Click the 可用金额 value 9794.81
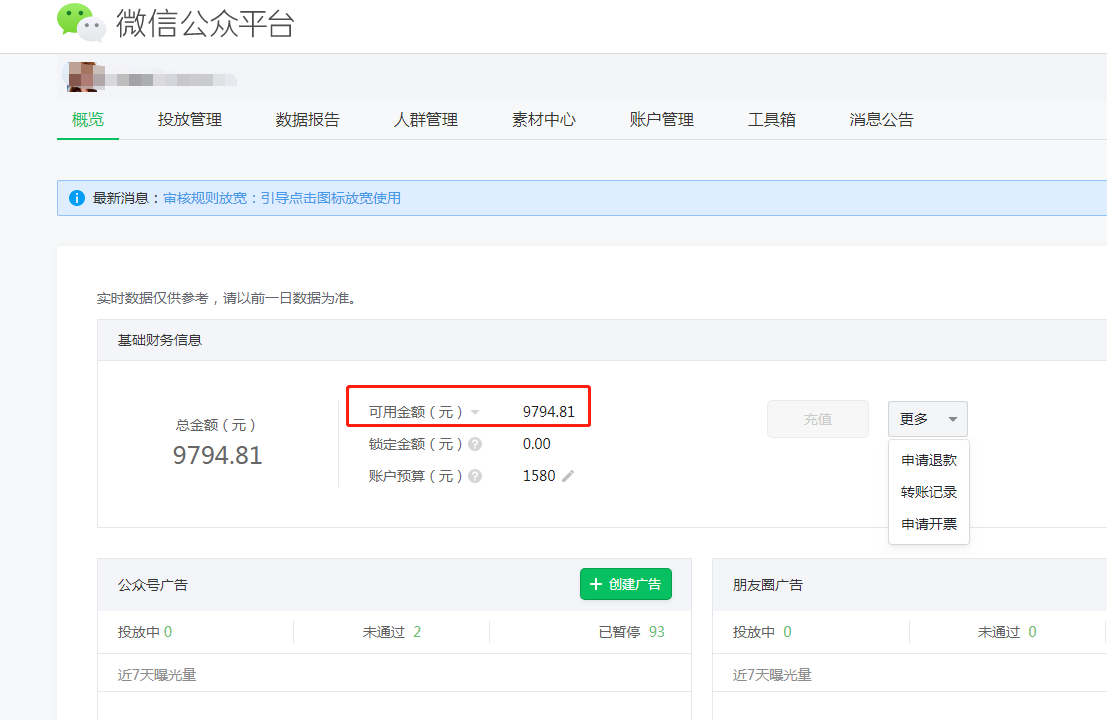Image resolution: width=1107 pixels, height=720 pixels. coord(549,412)
